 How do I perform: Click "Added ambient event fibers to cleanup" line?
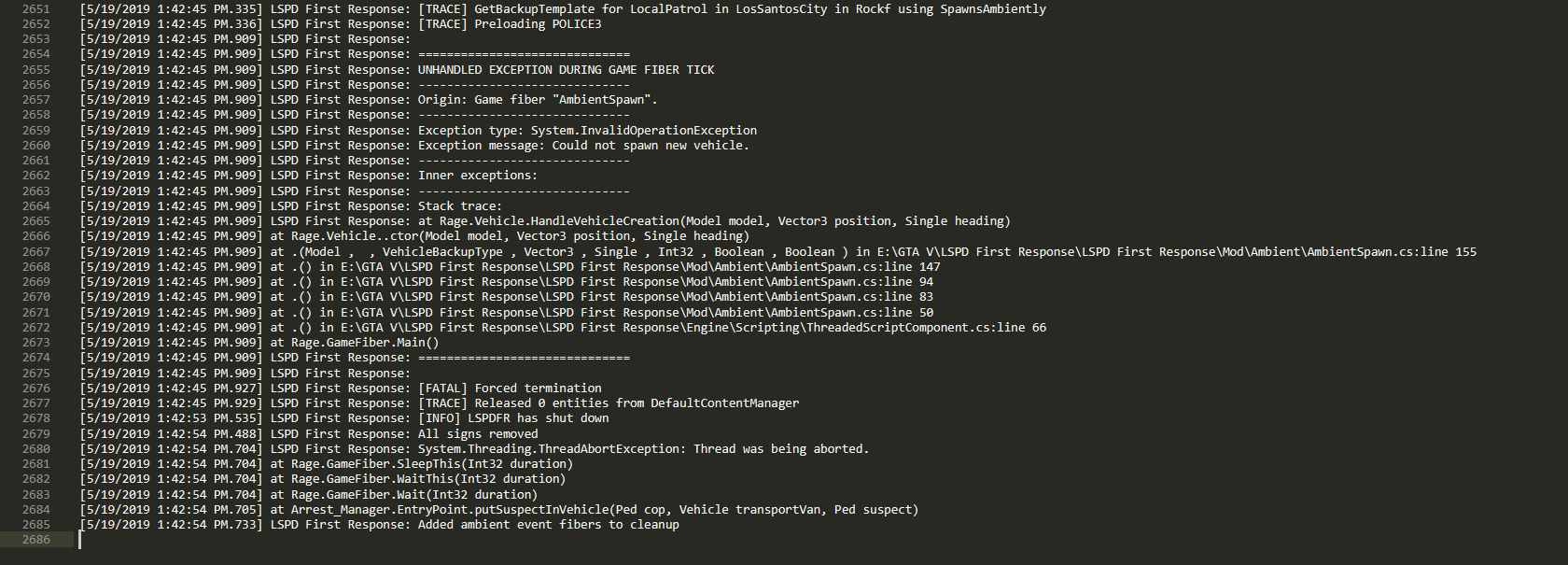pyautogui.click(x=549, y=525)
